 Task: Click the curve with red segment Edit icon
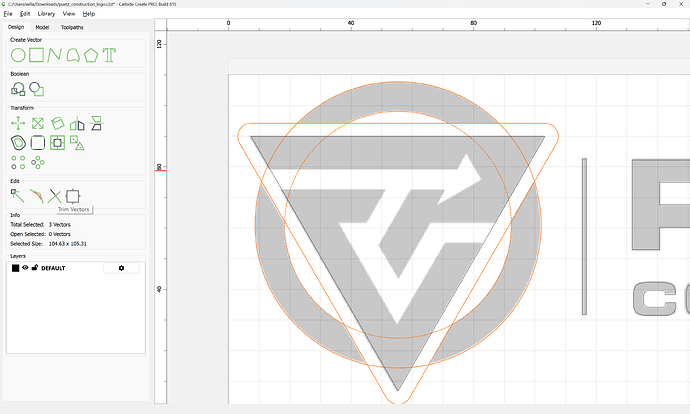[37, 196]
